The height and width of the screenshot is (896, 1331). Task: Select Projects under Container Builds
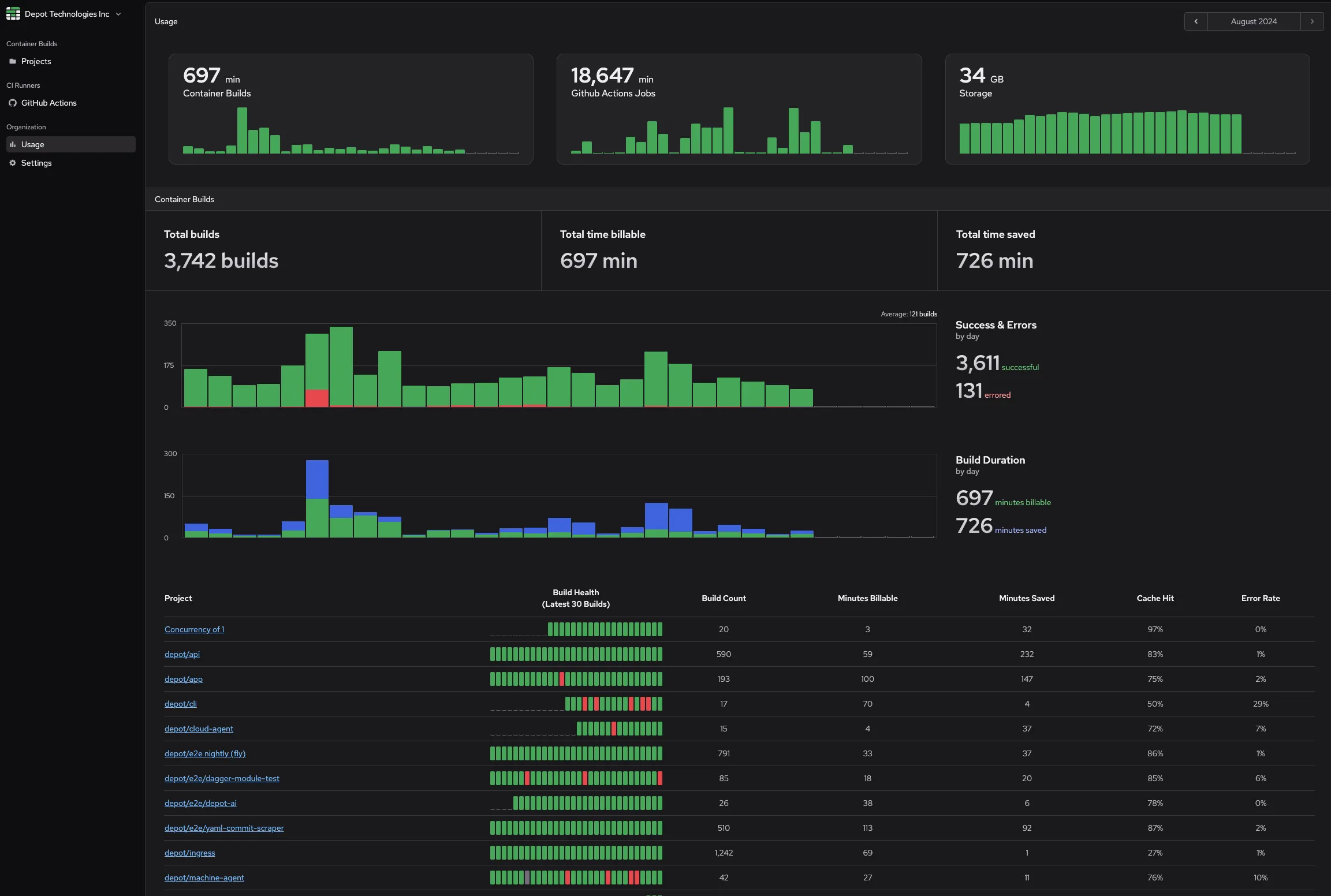point(36,61)
